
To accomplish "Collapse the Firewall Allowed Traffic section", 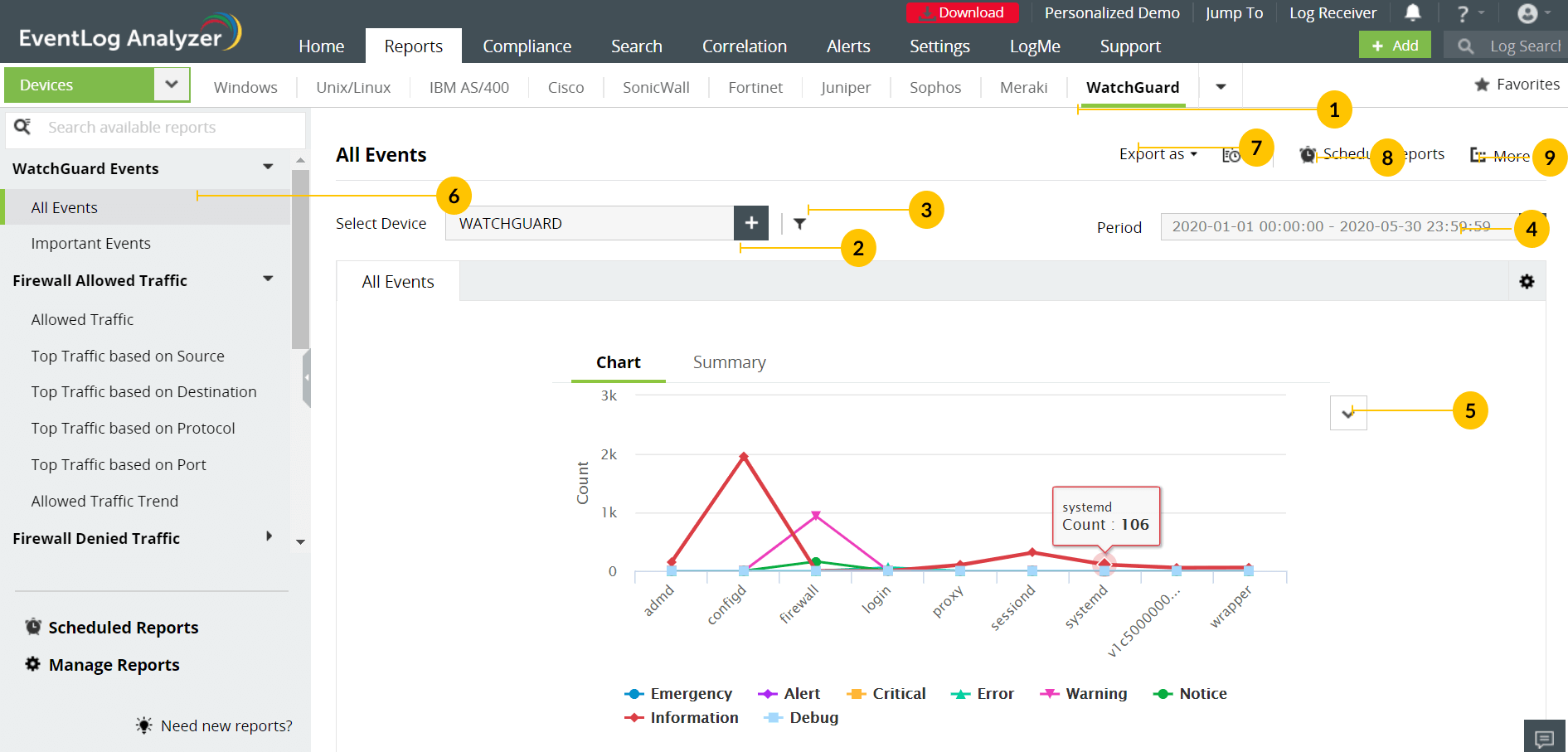I will click(268, 279).
